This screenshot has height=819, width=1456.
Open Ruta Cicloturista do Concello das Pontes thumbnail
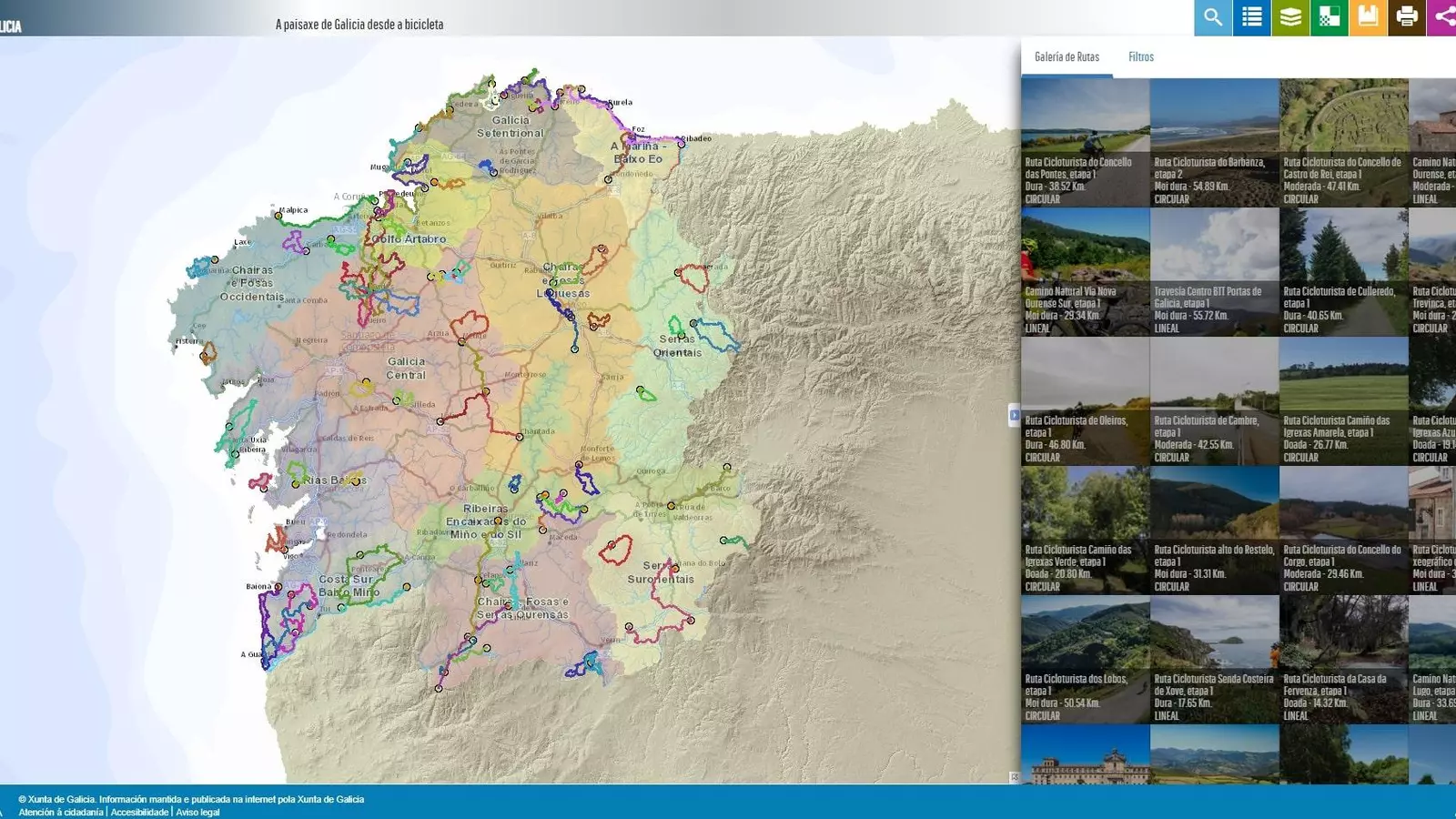pyautogui.click(x=1085, y=143)
